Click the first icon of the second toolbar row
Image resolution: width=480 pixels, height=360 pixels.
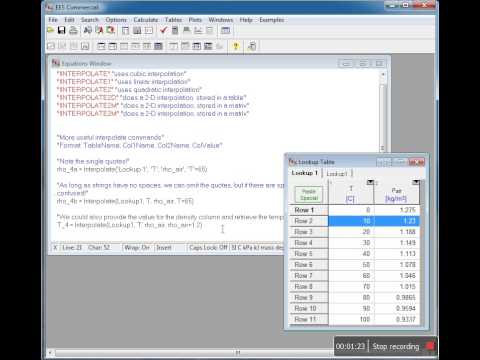pos(51,46)
